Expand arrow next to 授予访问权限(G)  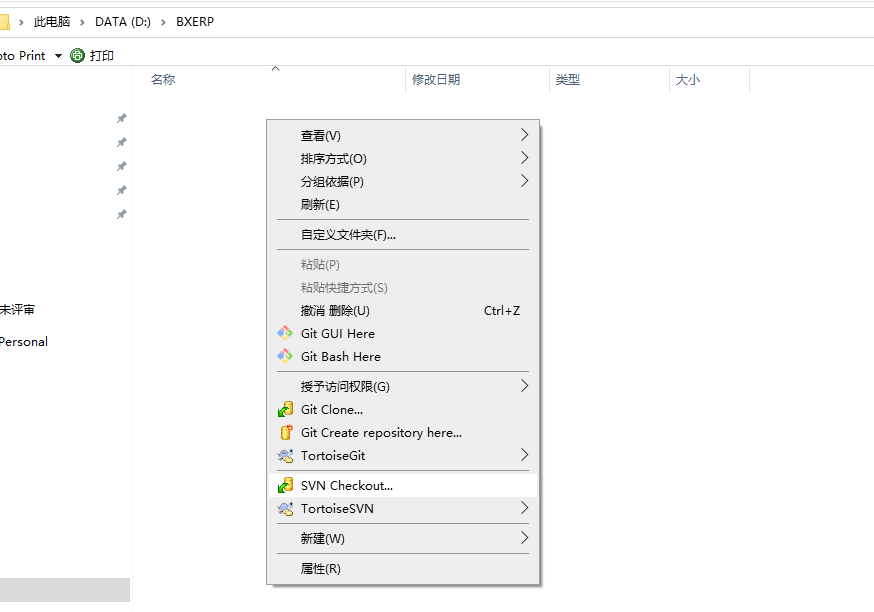[x=524, y=386]
